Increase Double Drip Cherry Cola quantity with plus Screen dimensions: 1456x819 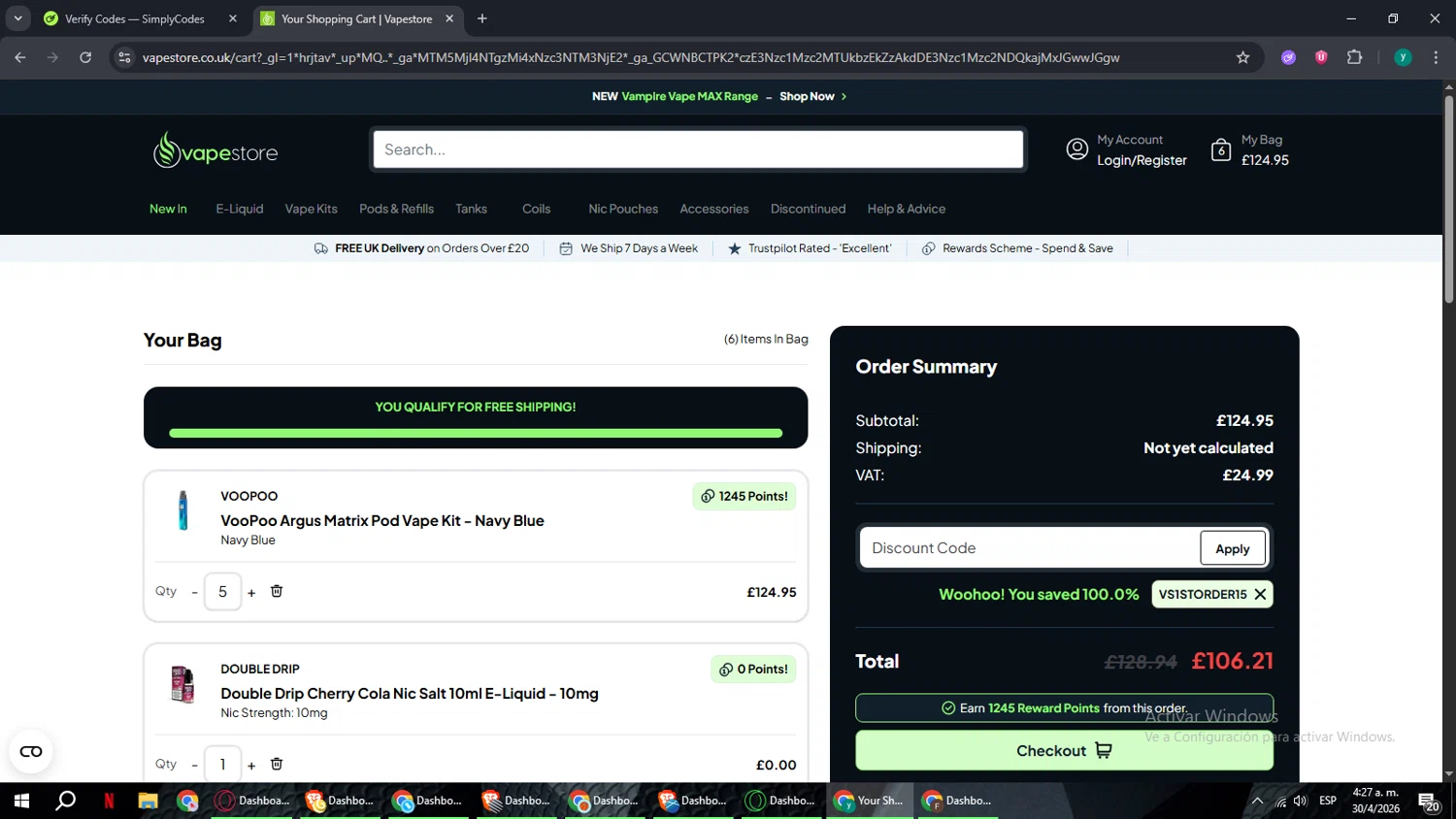click(x=251, y=765)
